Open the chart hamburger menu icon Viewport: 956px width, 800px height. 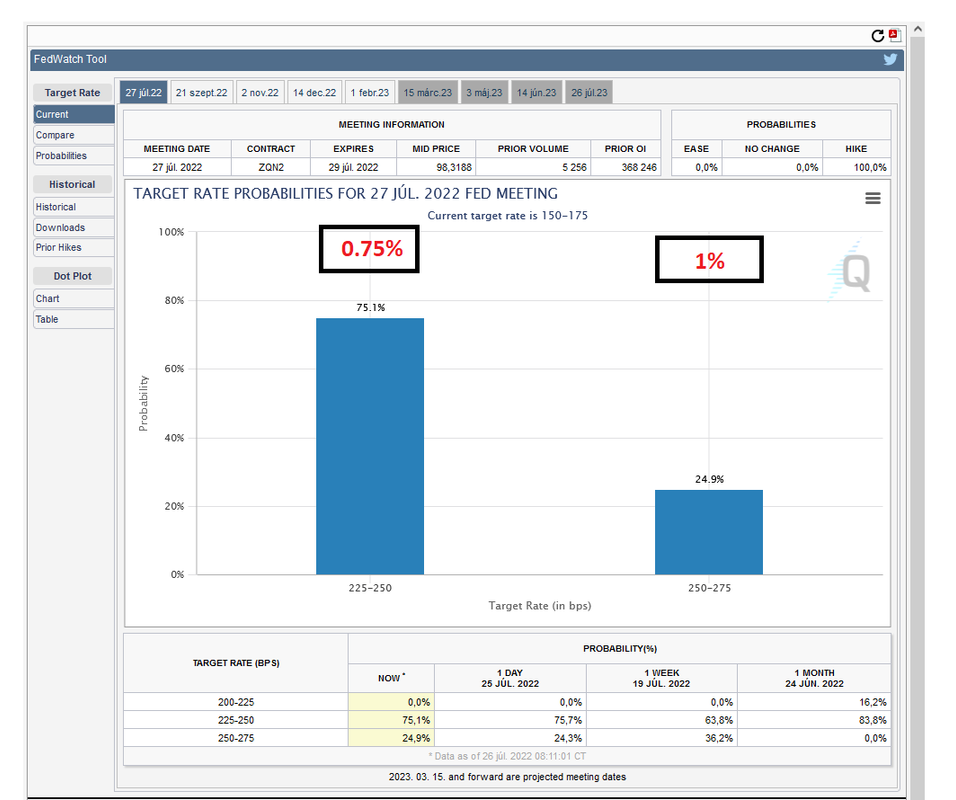click(x=872, y=198)
